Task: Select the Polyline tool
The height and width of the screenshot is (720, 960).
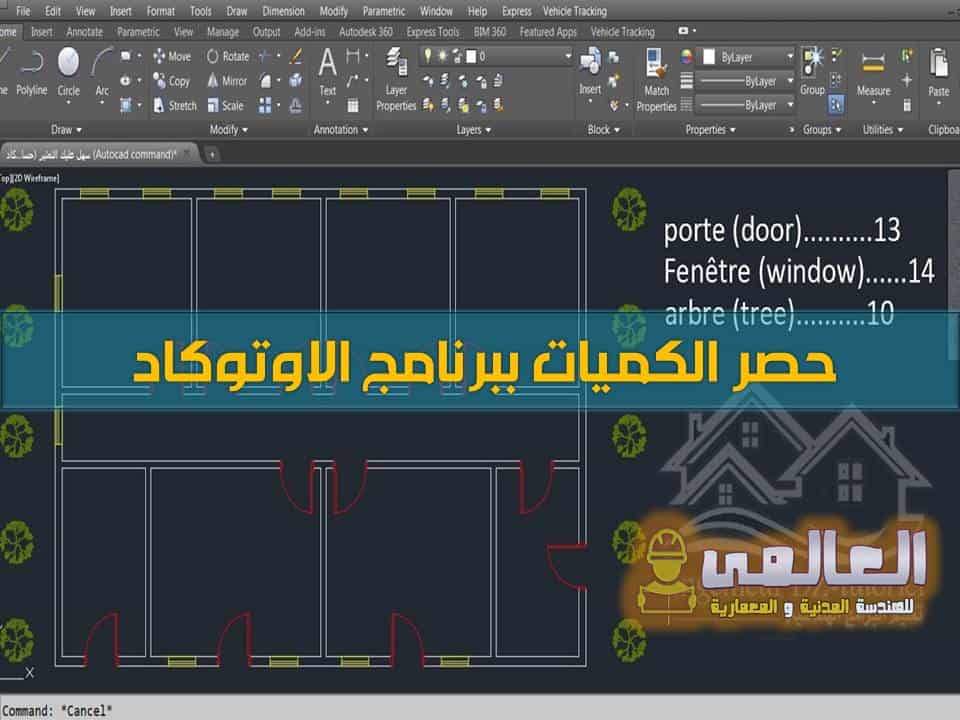Action: pyautogui.click(x=31, y=73)
